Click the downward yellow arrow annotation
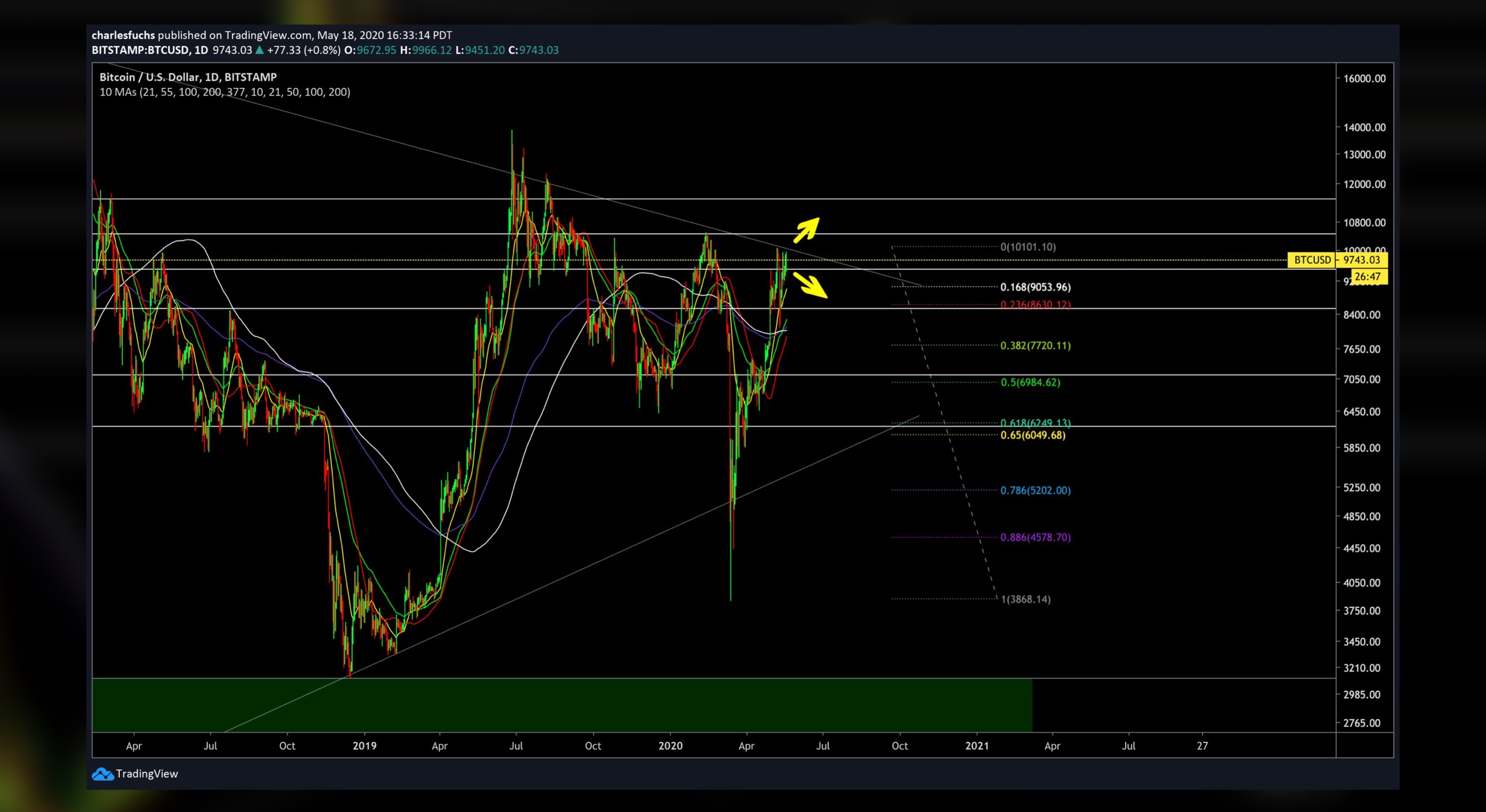This screenshot has height=812, width=1486. (x=810, y=285)
